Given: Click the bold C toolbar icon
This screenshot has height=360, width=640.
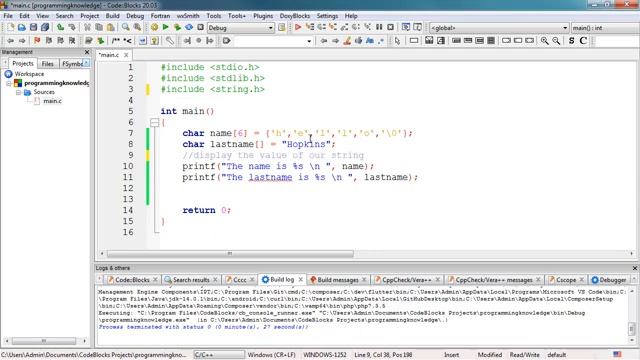Looking at the screenshot, I should tap(583, 40).
